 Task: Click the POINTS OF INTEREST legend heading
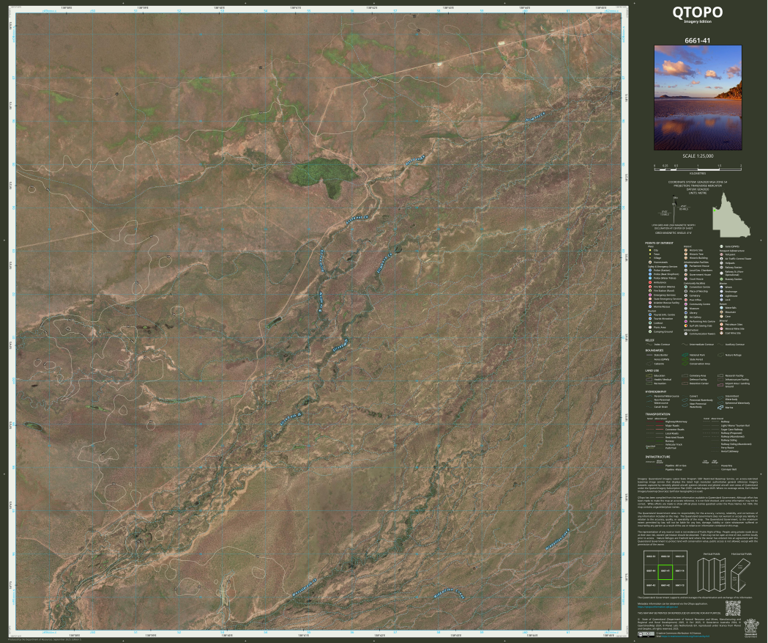click(659, 243)
